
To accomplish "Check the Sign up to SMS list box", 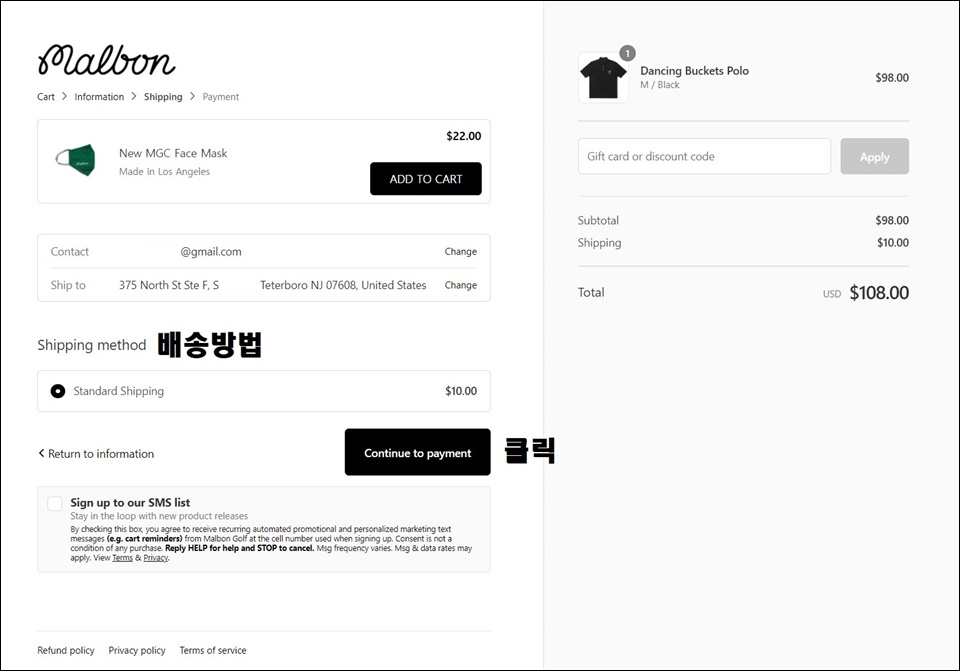I will point(55,503).
